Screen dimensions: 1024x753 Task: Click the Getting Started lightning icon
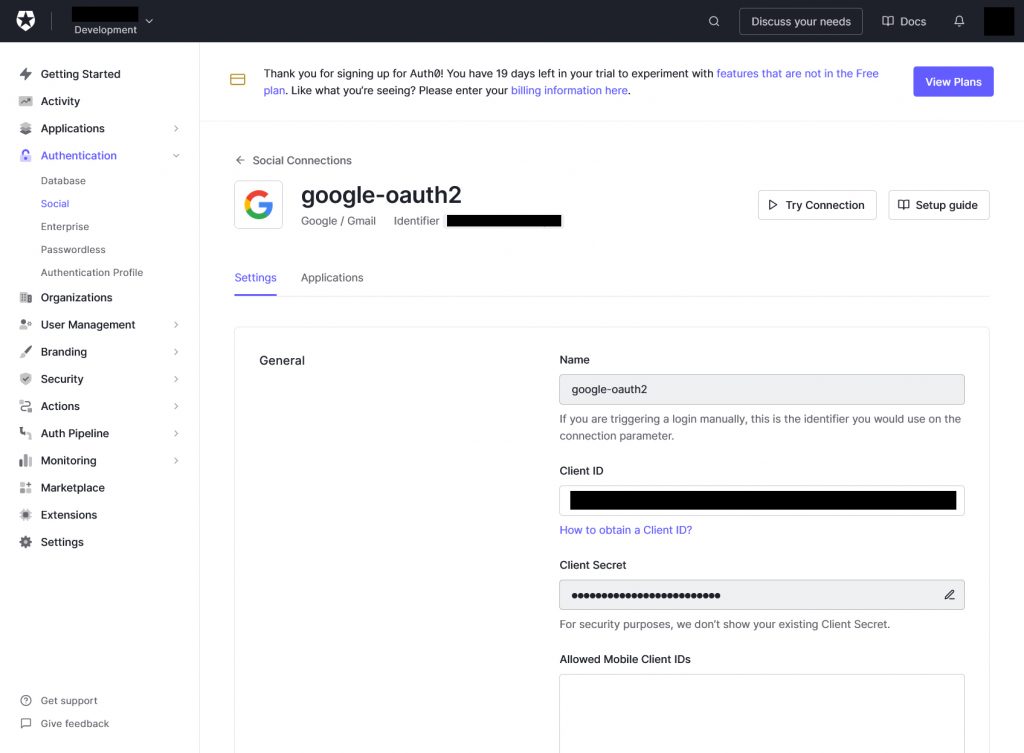[x=25, y=74]
